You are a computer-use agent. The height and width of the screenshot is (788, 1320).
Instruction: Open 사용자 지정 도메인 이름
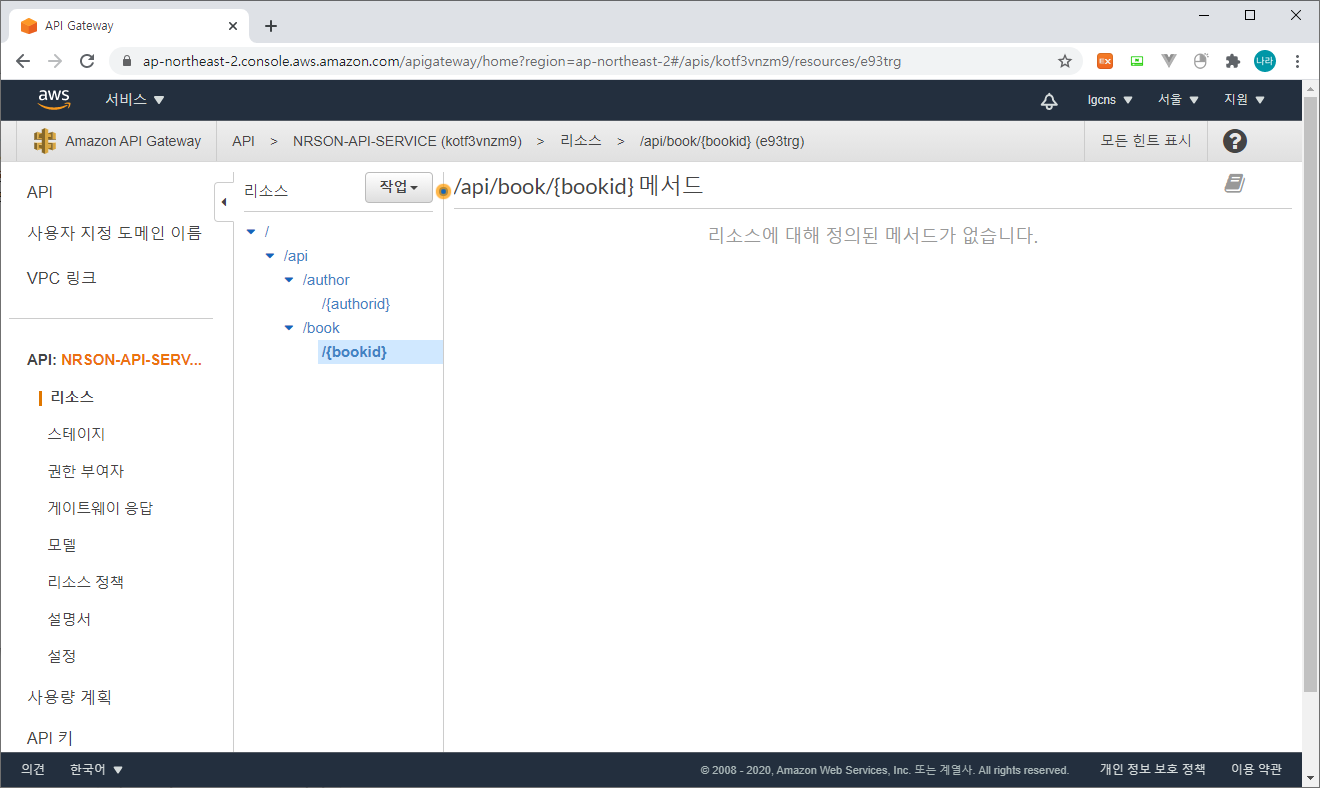(x=114, y=233)
